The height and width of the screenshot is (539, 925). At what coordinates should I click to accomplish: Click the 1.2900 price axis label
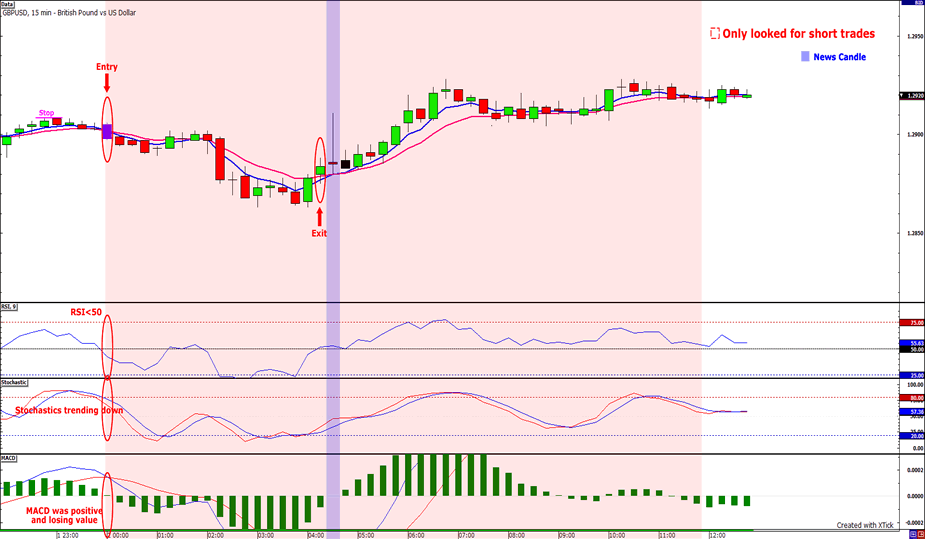coord(916,135)
